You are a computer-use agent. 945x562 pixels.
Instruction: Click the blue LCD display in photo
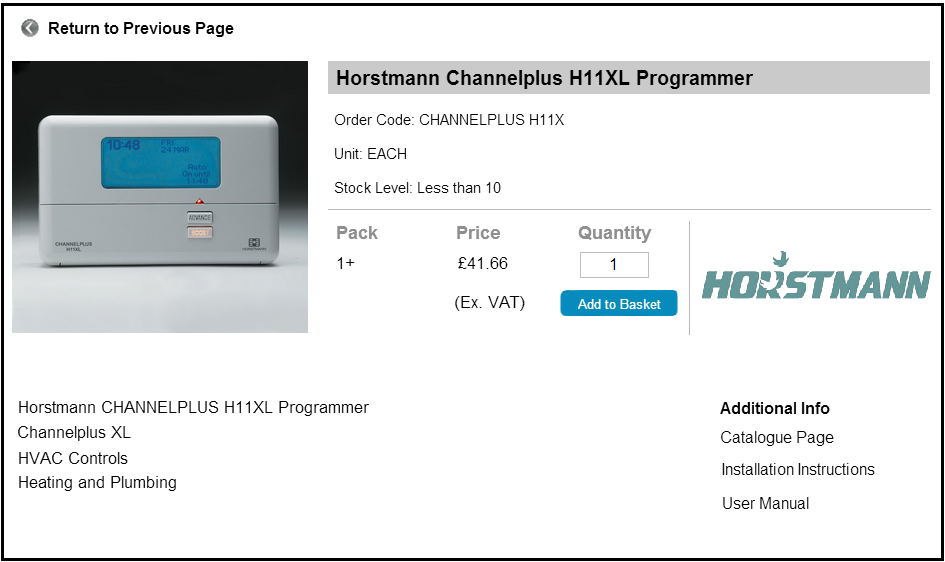[x=160, y=162]
